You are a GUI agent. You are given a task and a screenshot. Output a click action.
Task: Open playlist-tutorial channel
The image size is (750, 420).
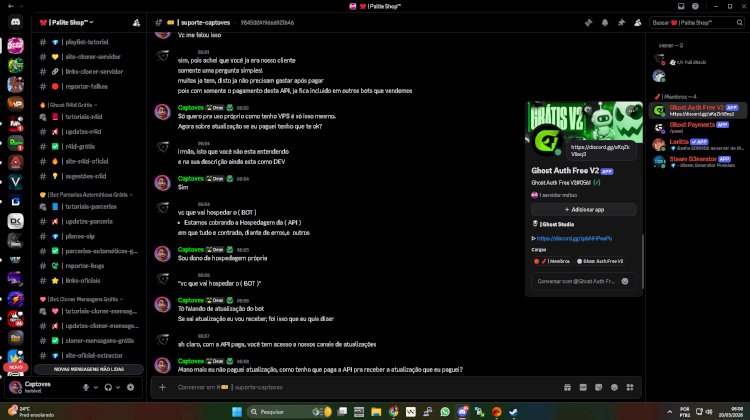point(88,42)
